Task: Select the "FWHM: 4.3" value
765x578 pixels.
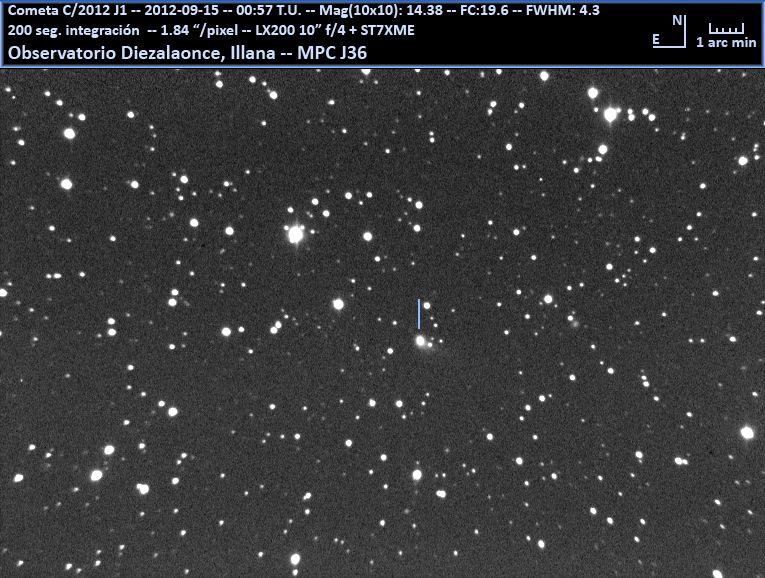Action: tap(563, 10)
